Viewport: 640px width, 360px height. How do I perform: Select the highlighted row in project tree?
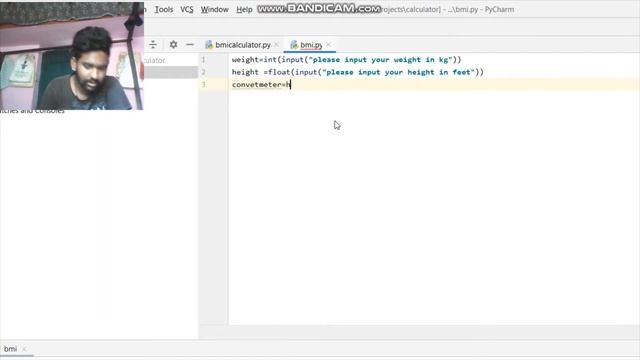point(171,72)
